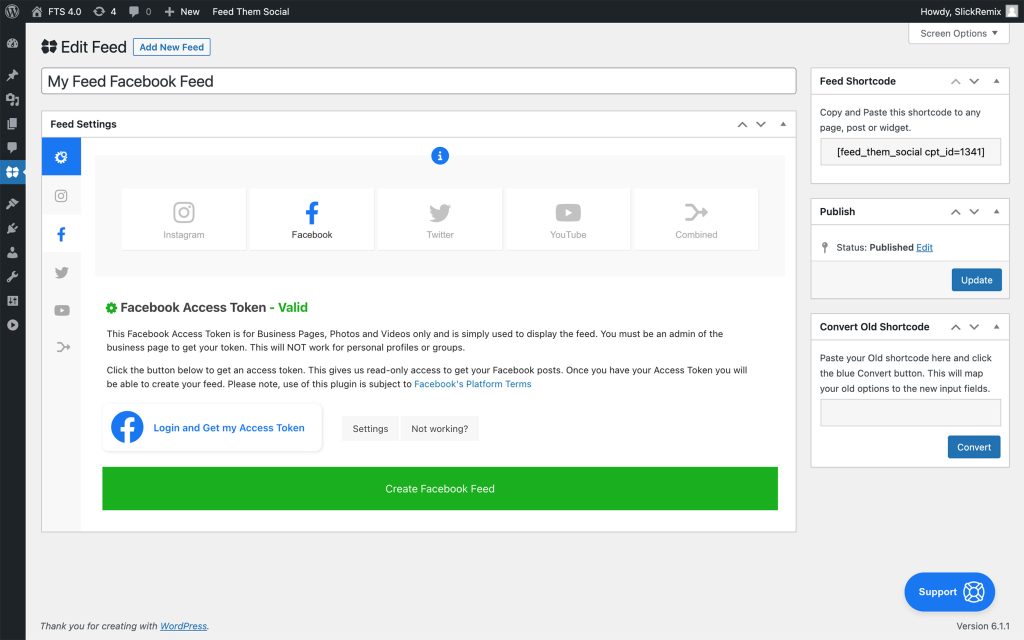The height and width of the screenshot is (640, 1024).
Task: Open Comments in the admin sidebar
Action: [x=12, y=148]
